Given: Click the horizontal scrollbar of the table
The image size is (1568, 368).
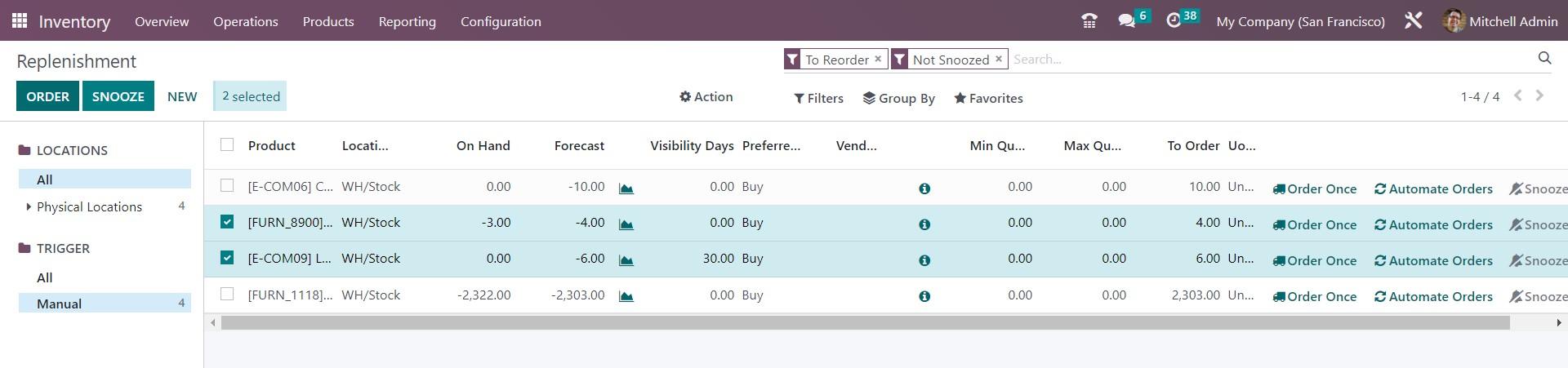Looking at the screenshot, I should click(865, 322).
